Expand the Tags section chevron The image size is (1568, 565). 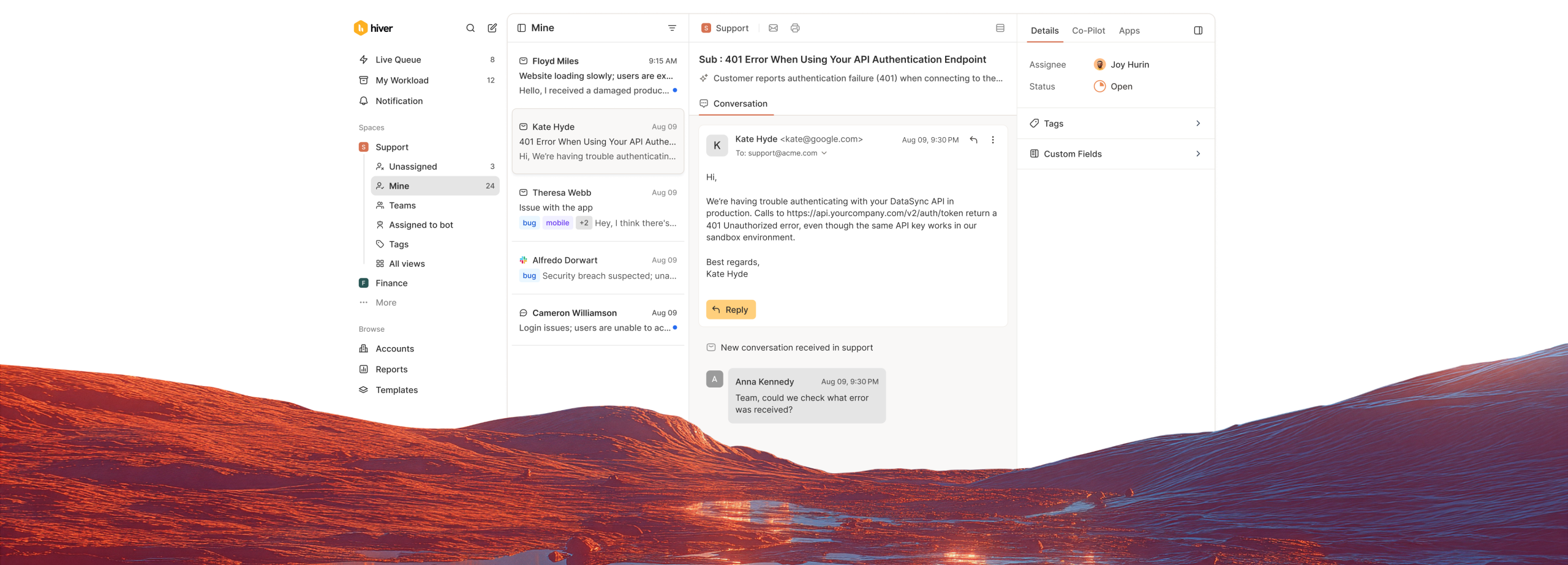pyautogui.click(x=1198, y=124)
